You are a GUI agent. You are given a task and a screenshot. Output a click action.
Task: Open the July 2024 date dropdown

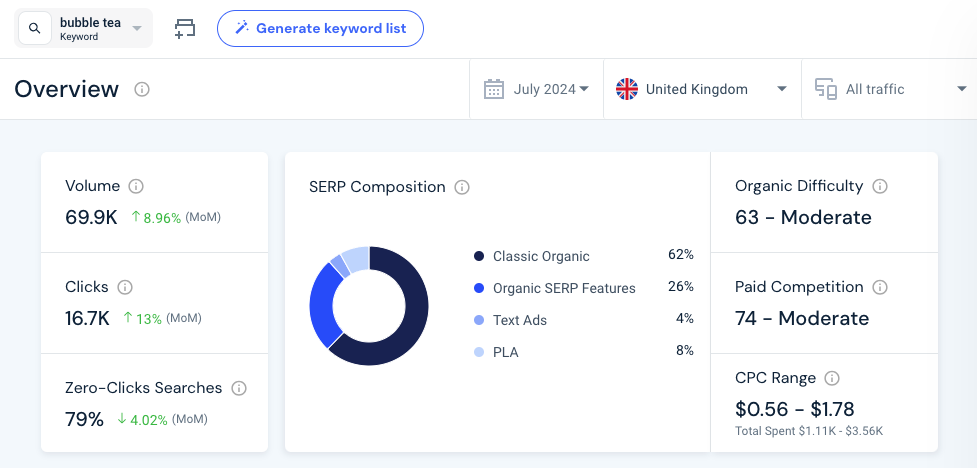(536, 89)
